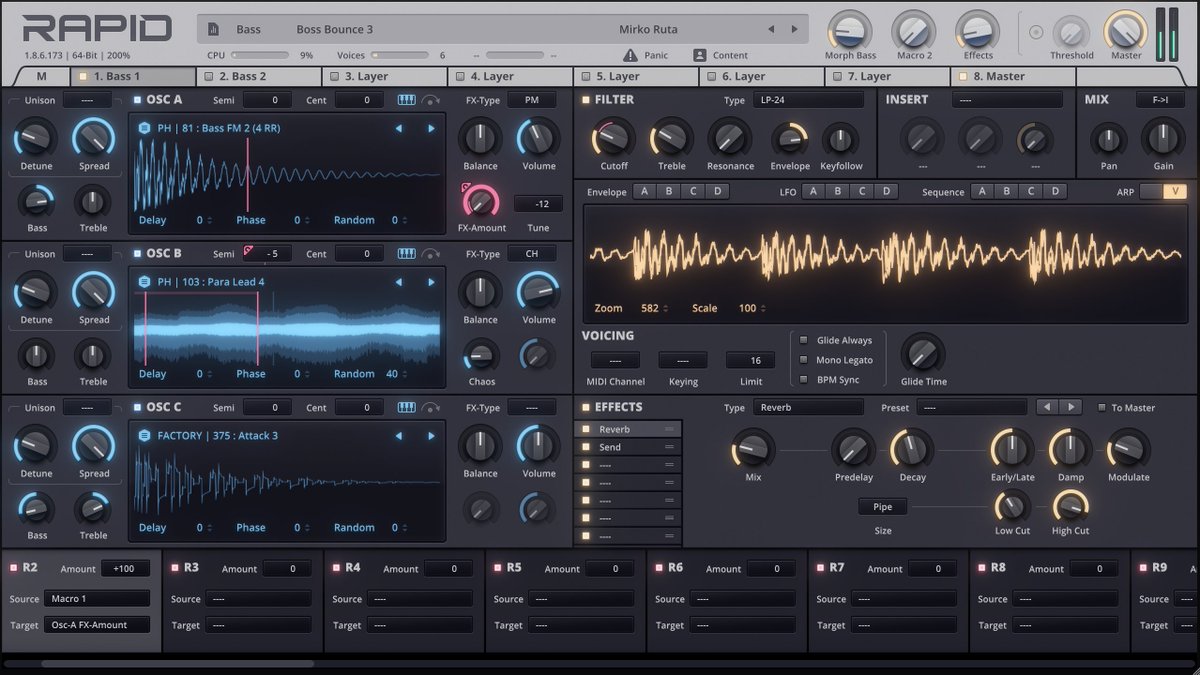The image size is (1200, 675).
Task: Switch to the 2. Bass 2 layer tab
Action: pyautogui.click(x=259, y=76)
